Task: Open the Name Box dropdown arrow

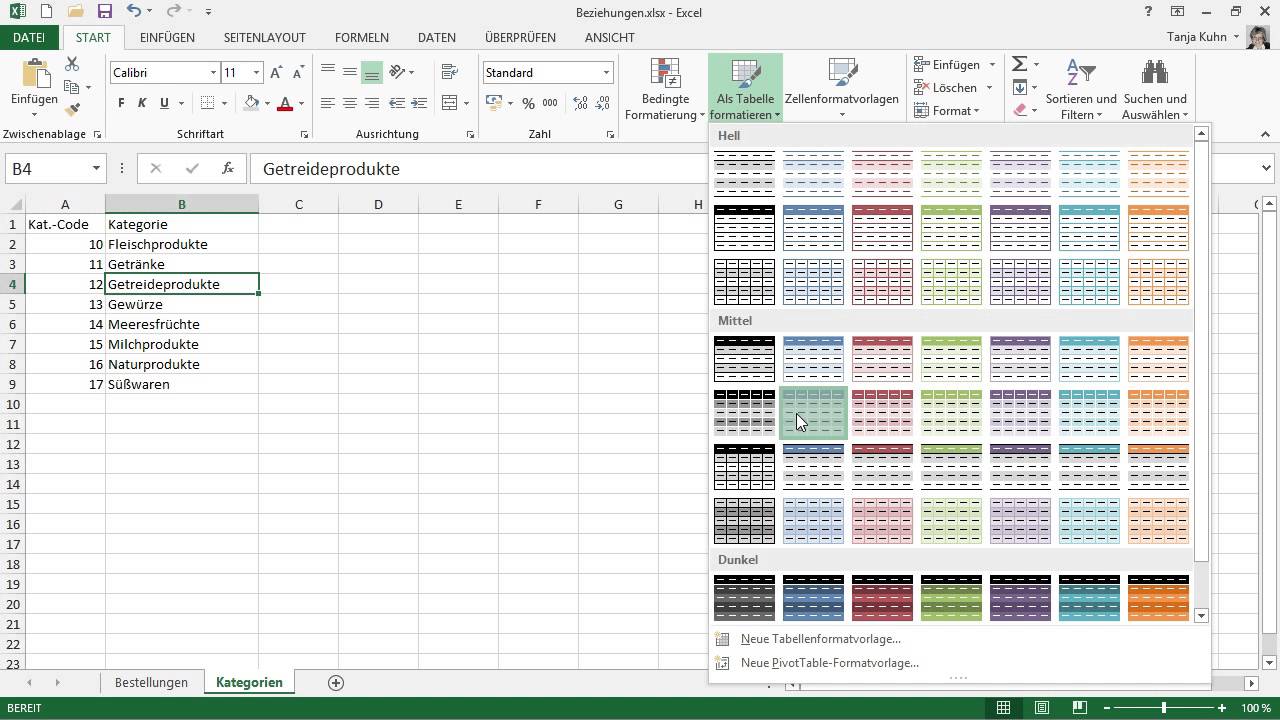Action: pyautogui.click(x=96, y=169)
